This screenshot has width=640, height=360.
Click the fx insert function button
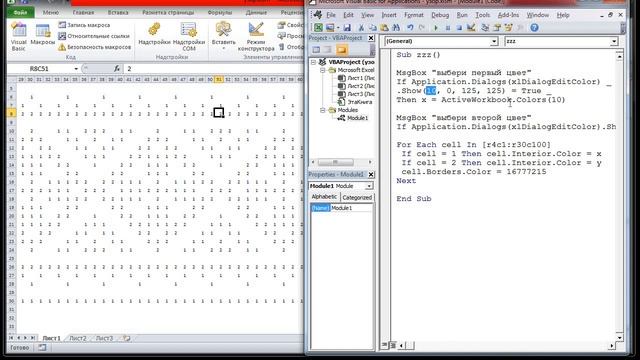point(117,69)
